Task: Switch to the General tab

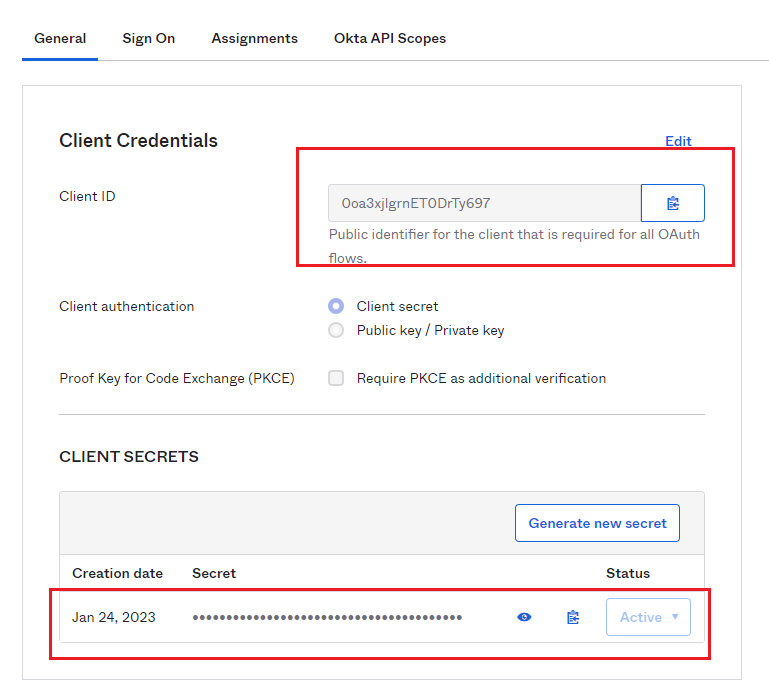Action: [60, 38]
